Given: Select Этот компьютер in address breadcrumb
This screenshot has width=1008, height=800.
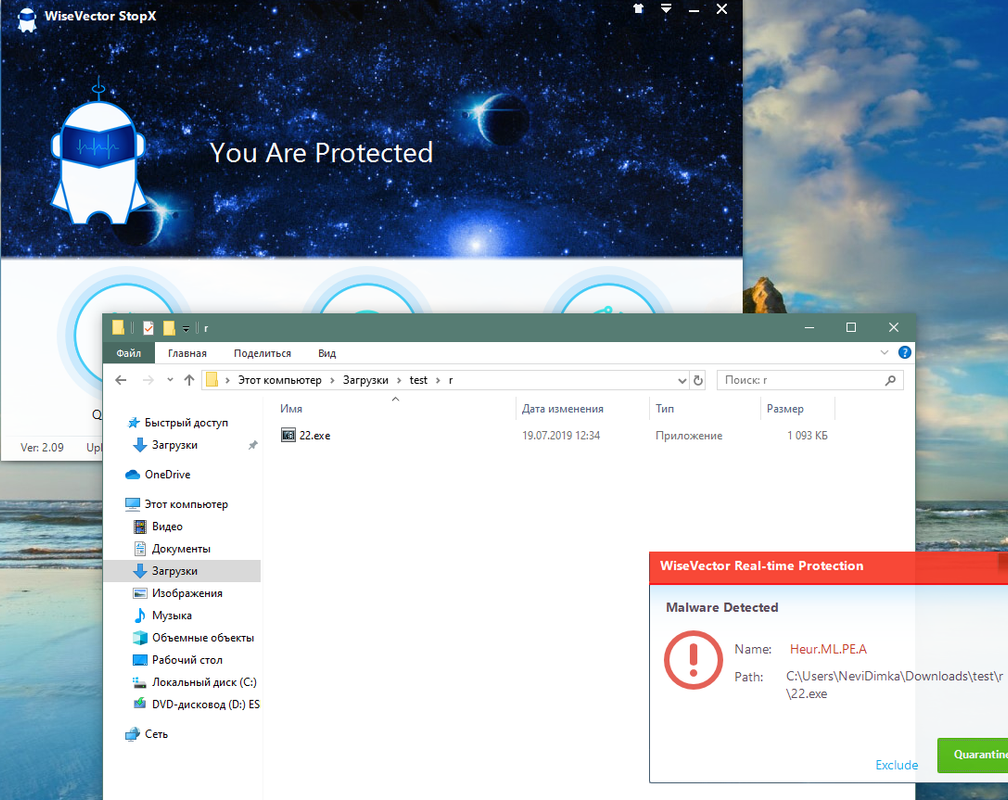Looking at the screenshot, I should click(x=280, y=380).
